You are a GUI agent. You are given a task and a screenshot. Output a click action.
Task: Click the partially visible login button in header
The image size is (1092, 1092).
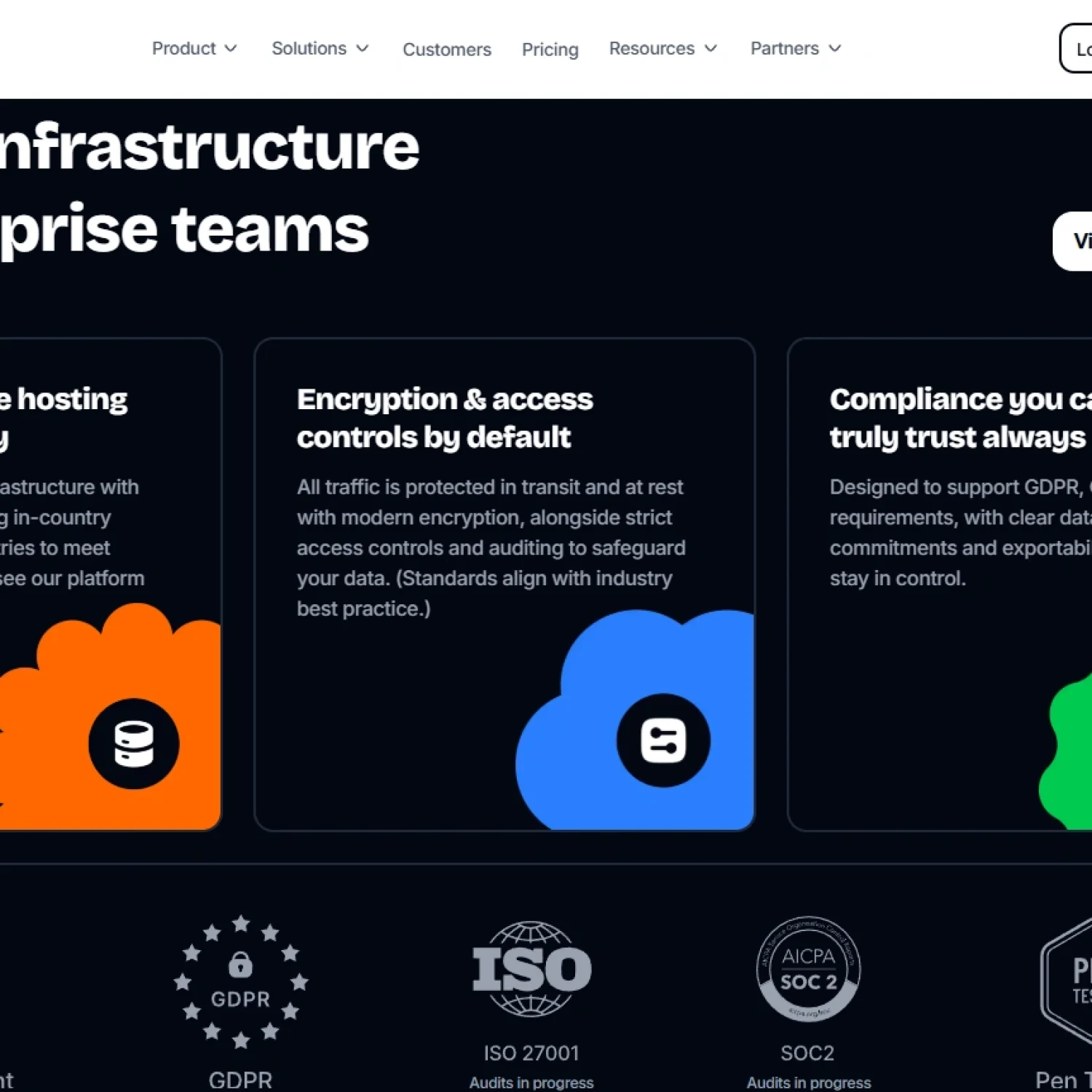point(1076,49)
